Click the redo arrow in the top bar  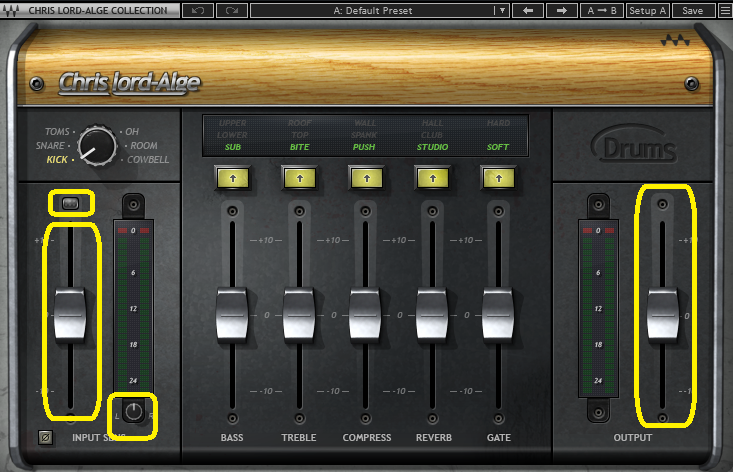tap(232, 10)
